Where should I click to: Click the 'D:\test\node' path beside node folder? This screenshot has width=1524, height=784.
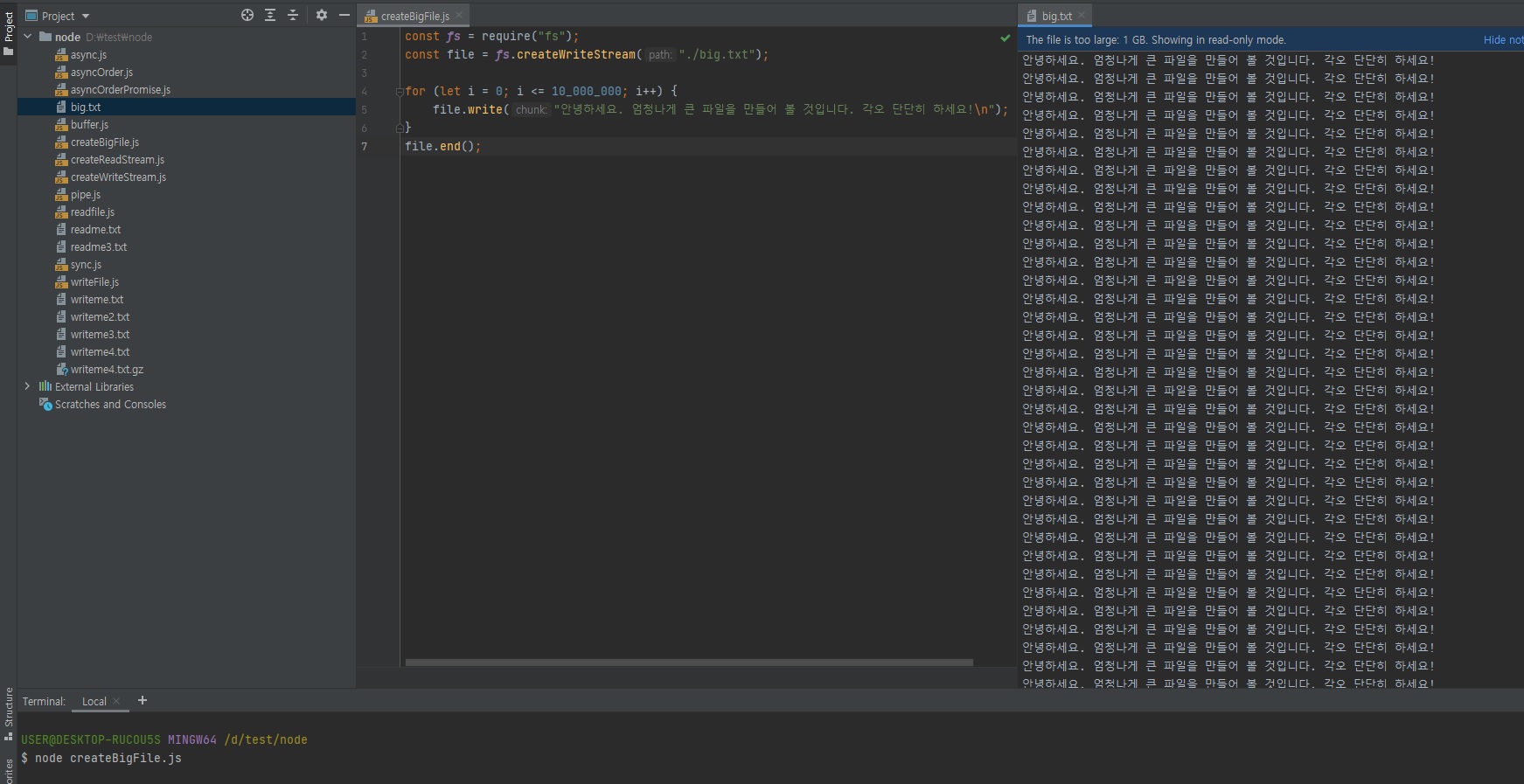(119, 38)
